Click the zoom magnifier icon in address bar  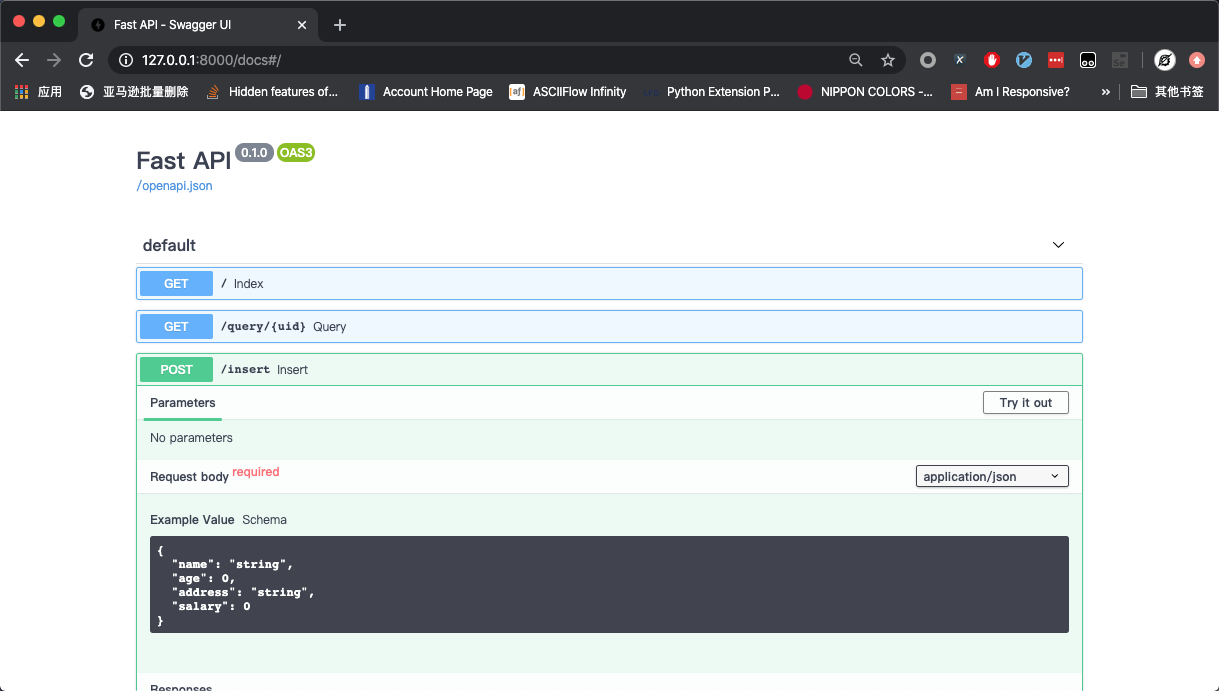click(x=856, y=60)
